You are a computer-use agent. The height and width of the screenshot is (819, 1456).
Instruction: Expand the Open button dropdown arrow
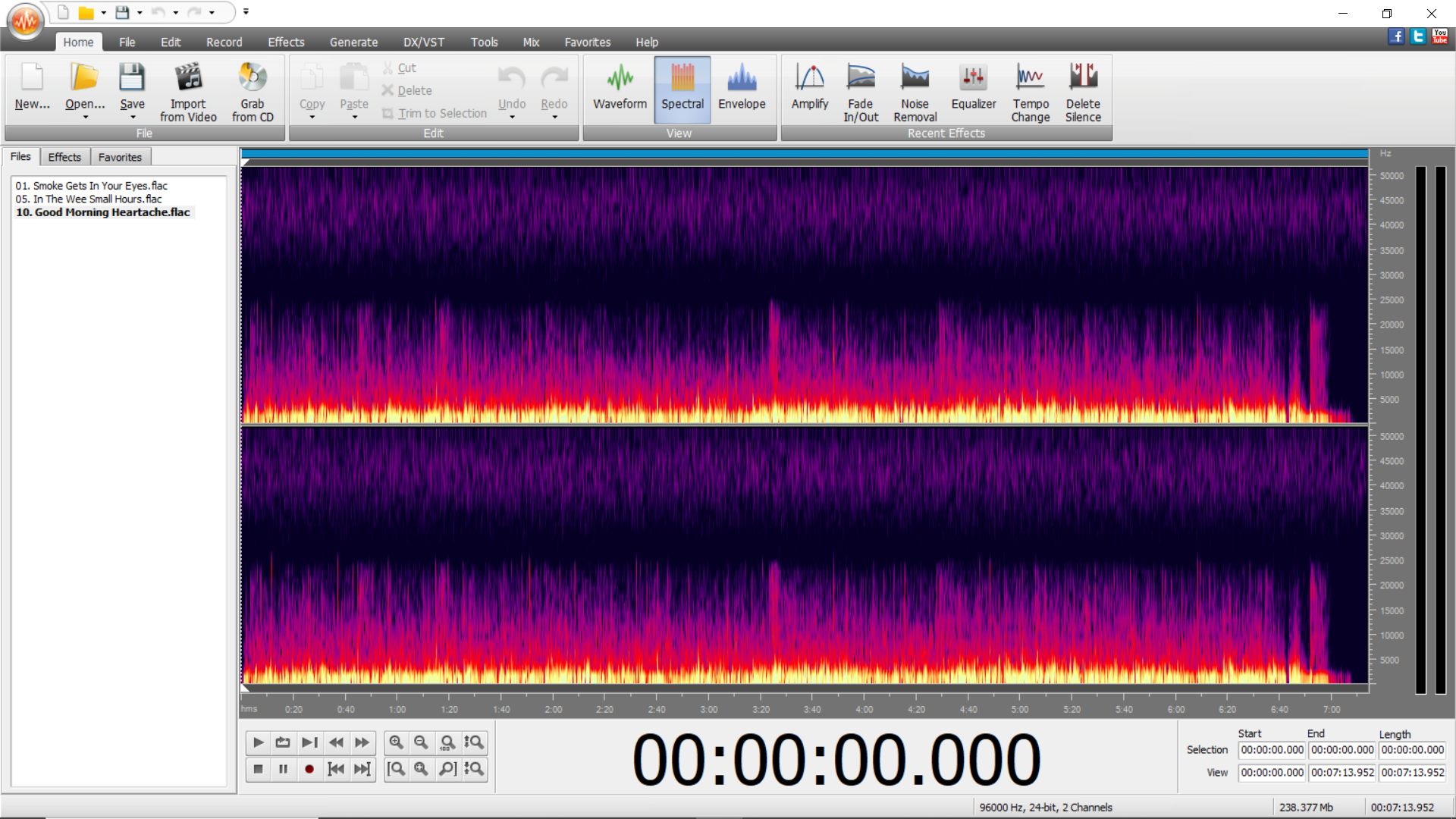click(85, 118)
